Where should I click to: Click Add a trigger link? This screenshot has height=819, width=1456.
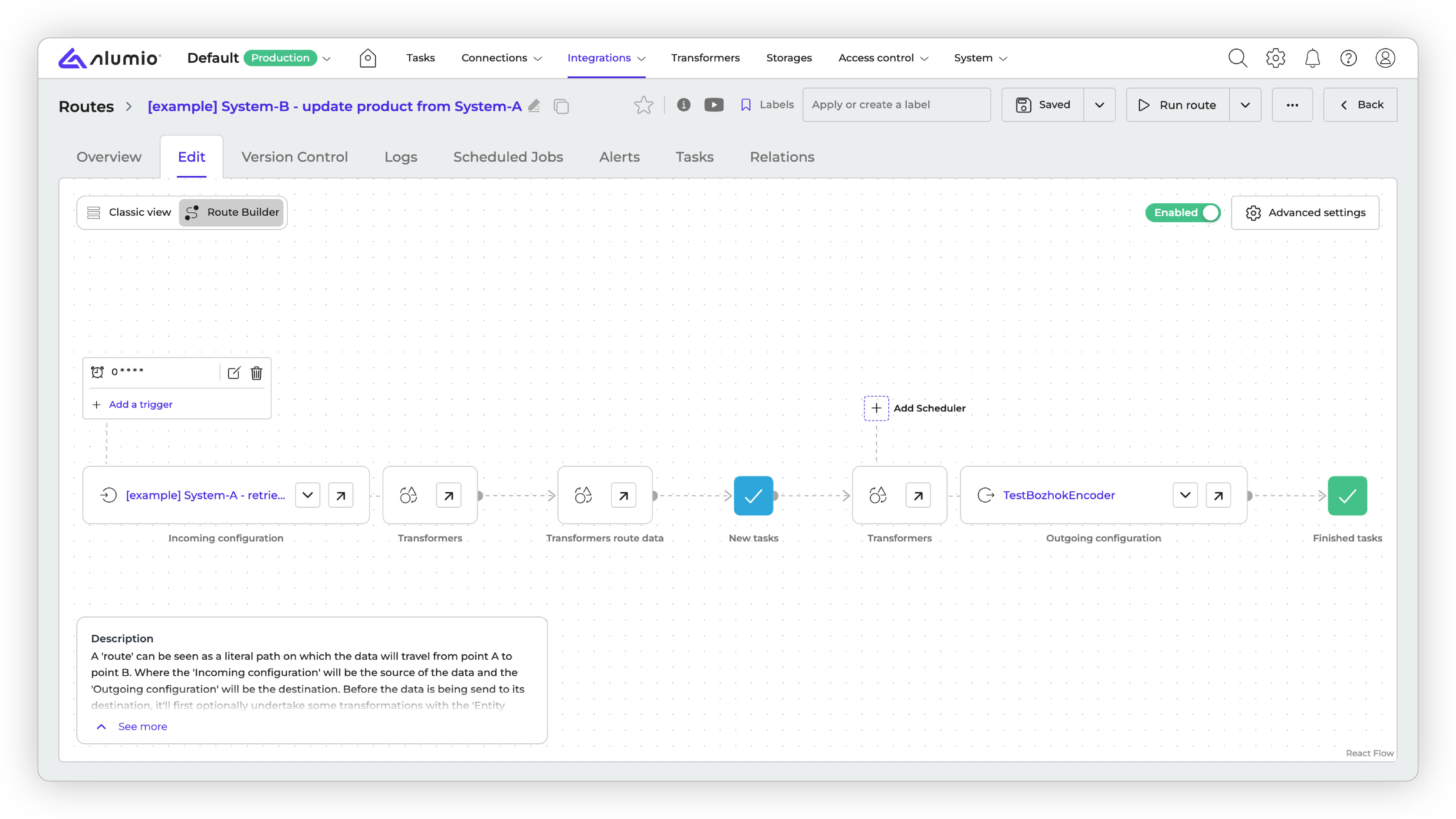(140, 404)
